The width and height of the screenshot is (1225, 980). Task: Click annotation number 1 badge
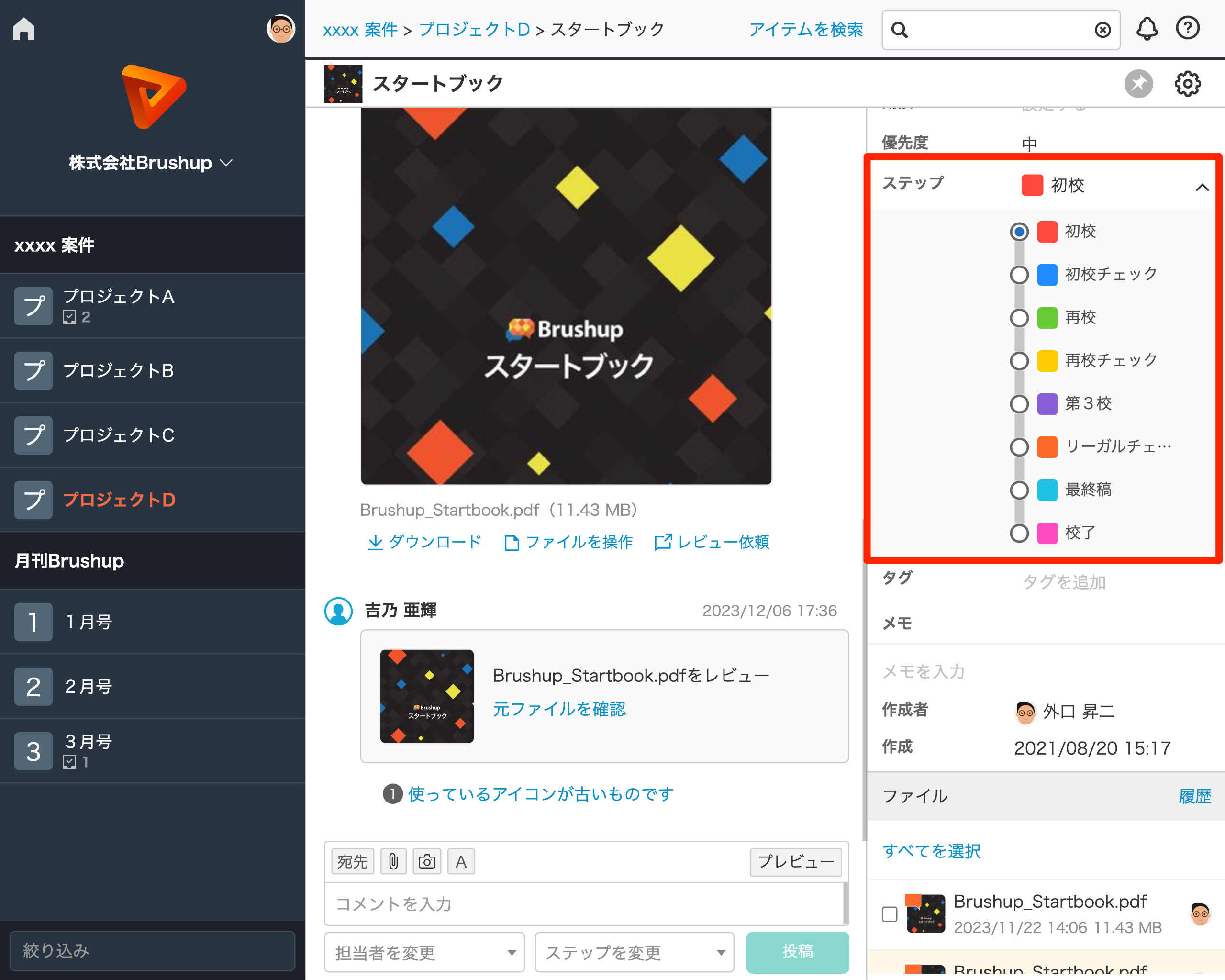392,794
